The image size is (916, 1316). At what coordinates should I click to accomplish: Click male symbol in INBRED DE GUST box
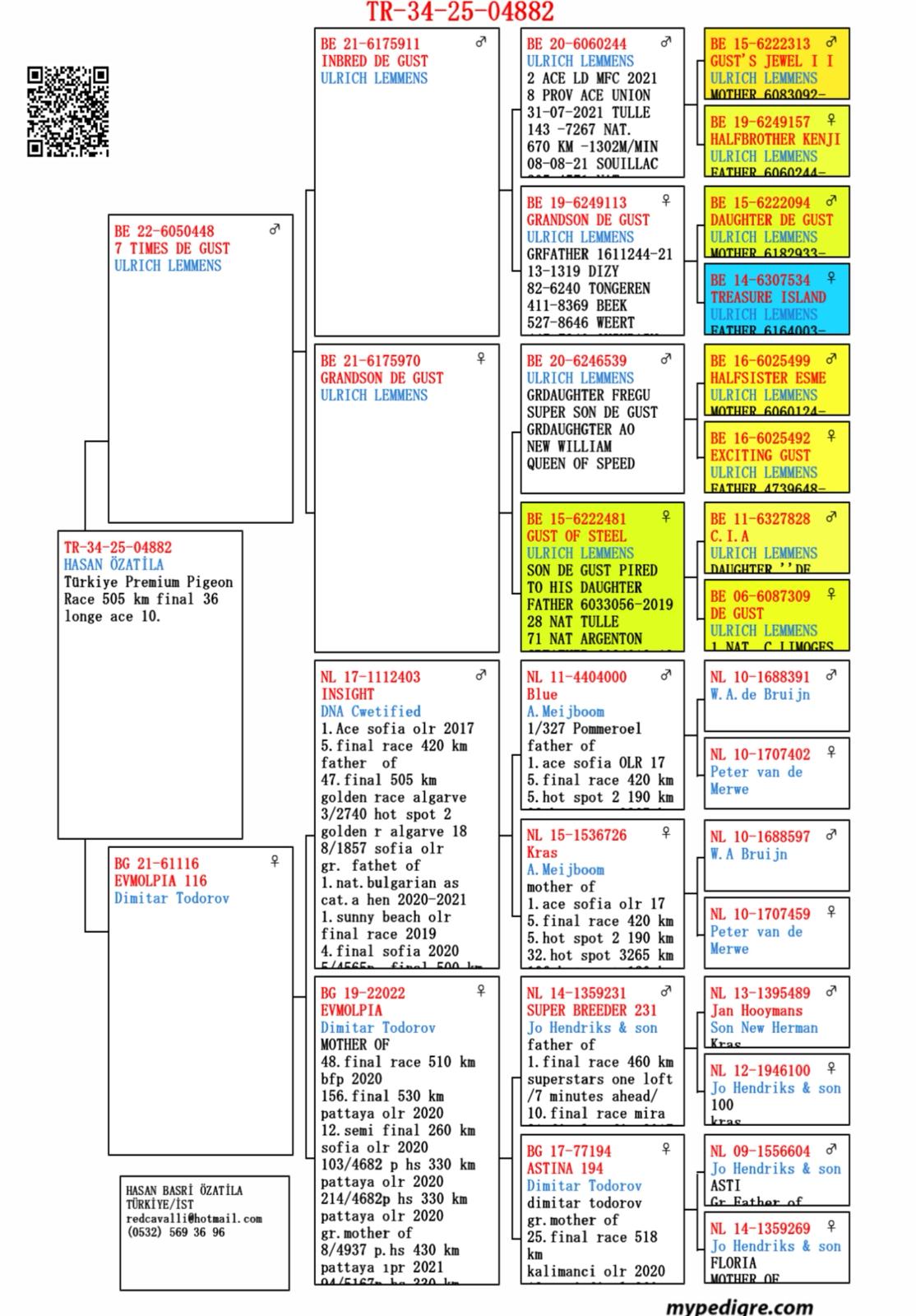click(x=481, y=41)
